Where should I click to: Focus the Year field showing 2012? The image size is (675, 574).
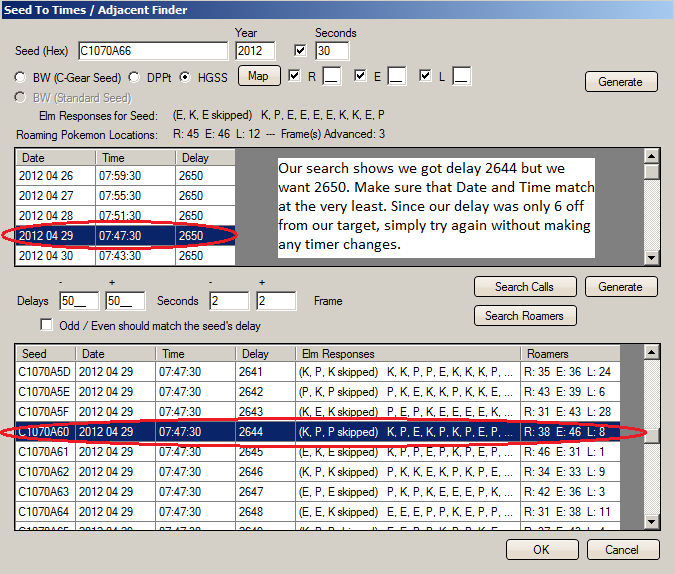(255, 51)
